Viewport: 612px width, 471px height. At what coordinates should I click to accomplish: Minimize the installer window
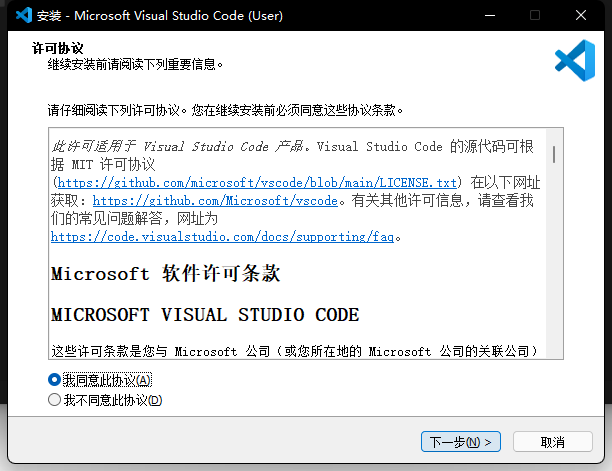[490, 16]
